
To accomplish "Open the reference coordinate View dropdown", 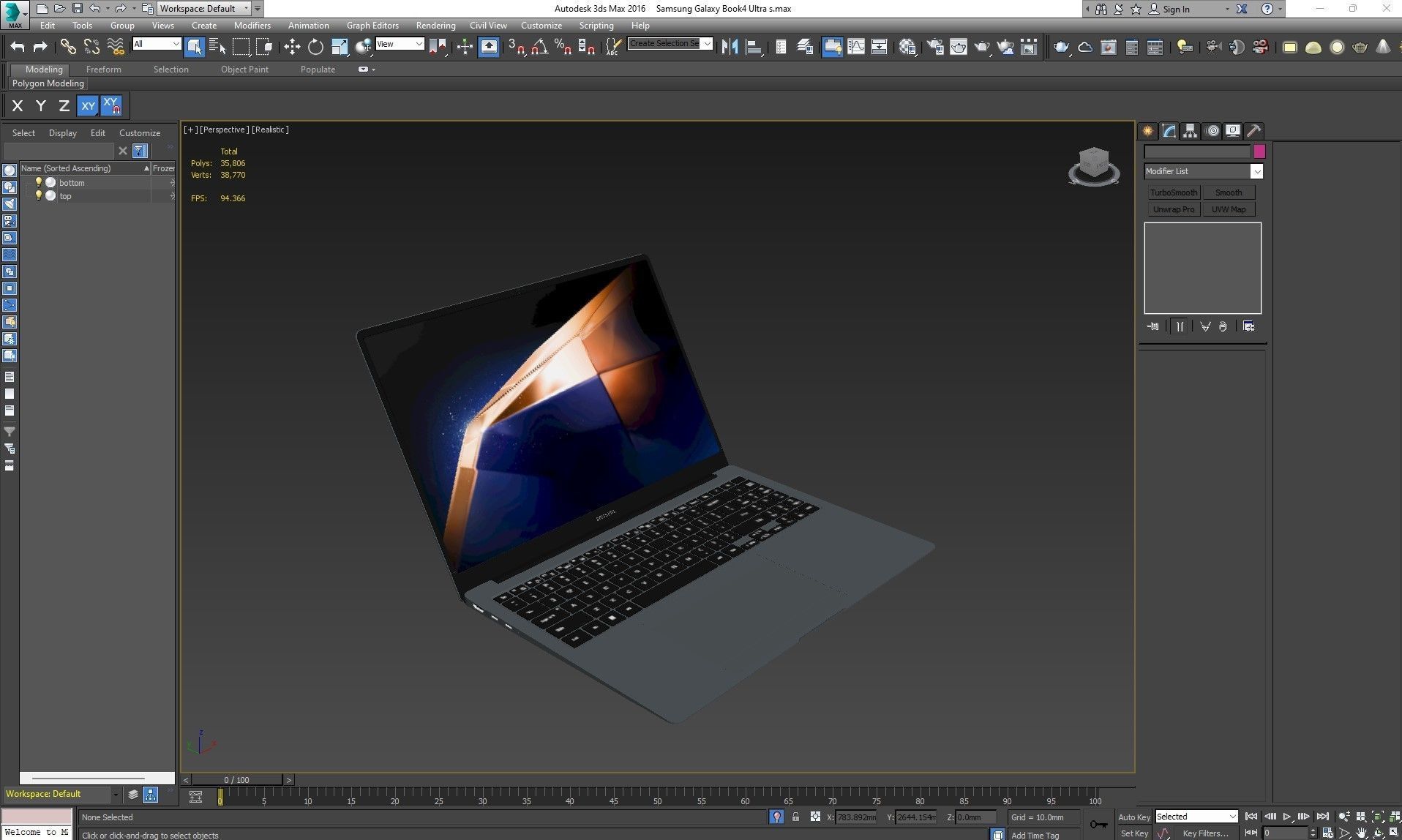I will click(400, 44).
